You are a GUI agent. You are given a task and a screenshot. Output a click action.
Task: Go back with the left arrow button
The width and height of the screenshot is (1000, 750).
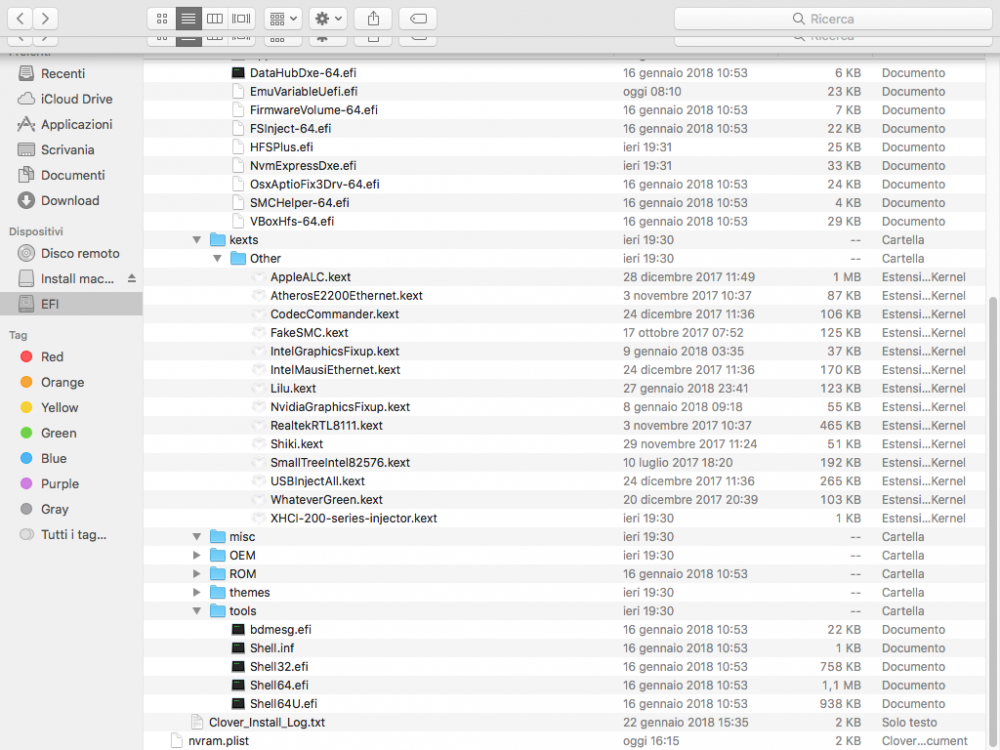point(20,18)
